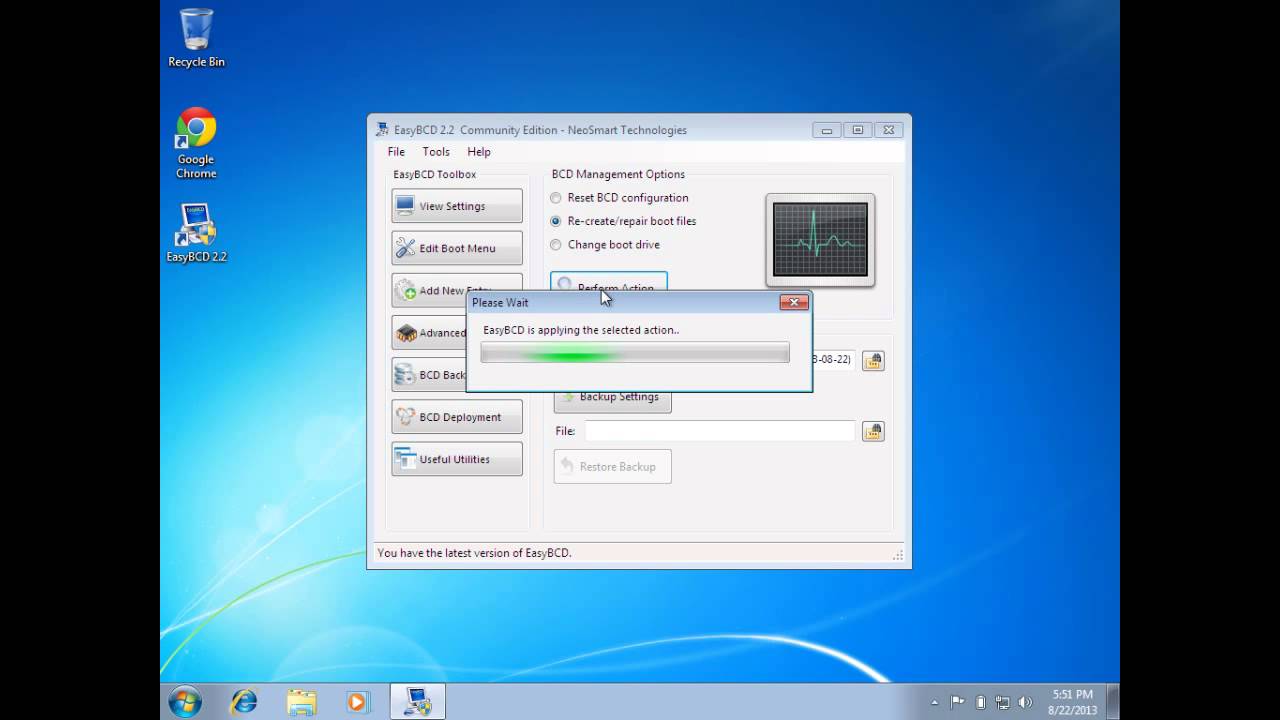Click Edit Boot Menu button
This screenshot has width=1280, height=720.
[x=457, y=248]
